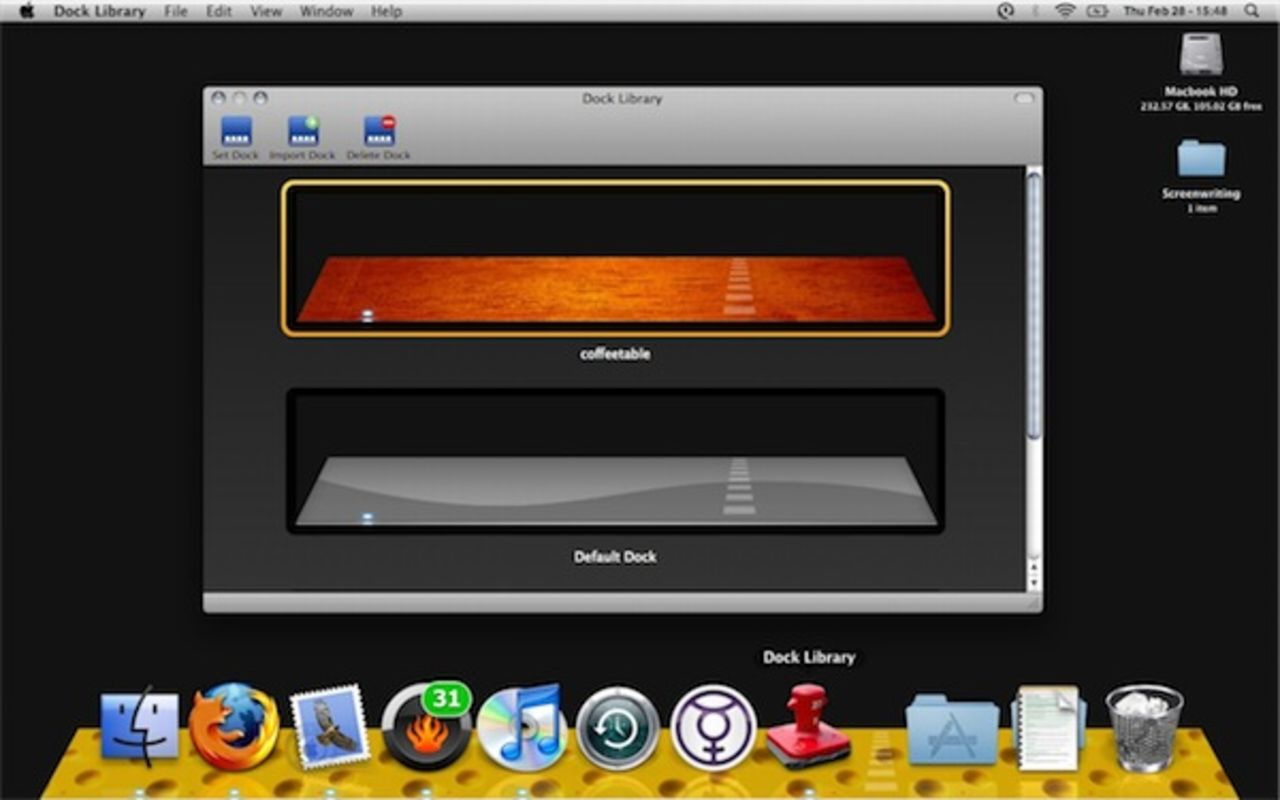Open iTunes from the dock
This screenshot has width=1280, height=800.
(x=521, y=727)
